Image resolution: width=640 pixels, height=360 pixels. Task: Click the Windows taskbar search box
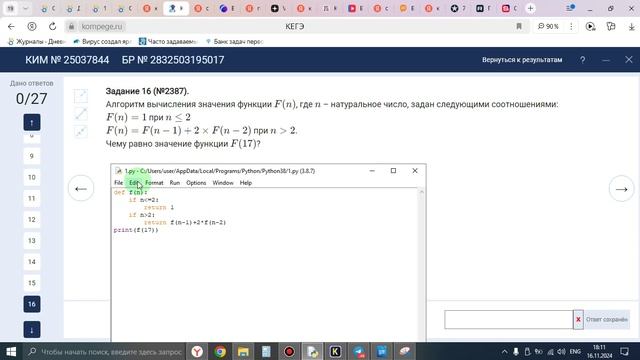click(105, 351)
